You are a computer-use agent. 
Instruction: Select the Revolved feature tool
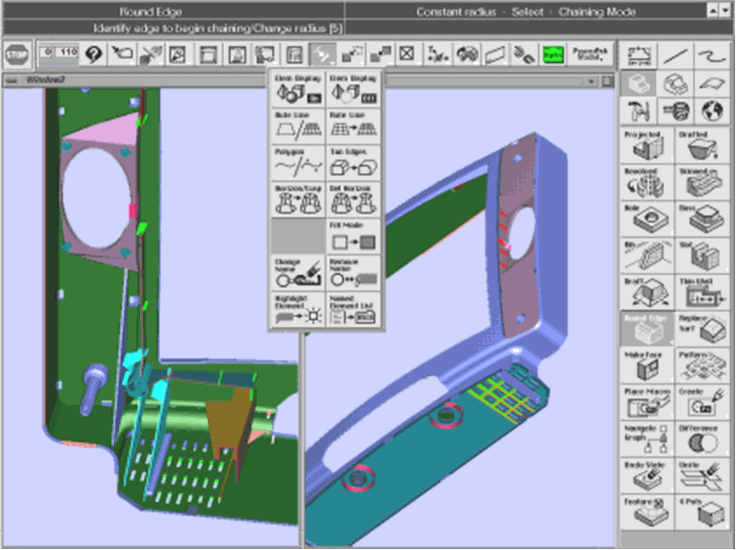point(647,182)
